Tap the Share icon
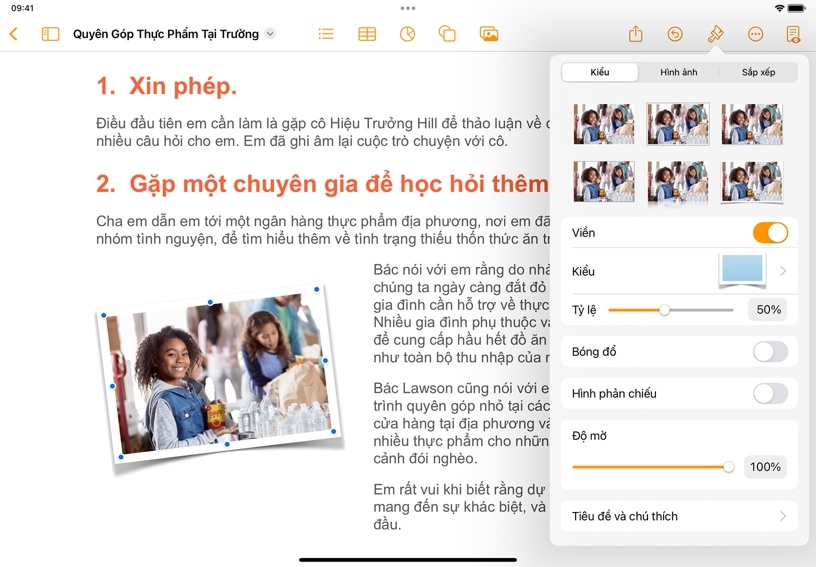This screenshot has width=816, height=567. (635, 34)
